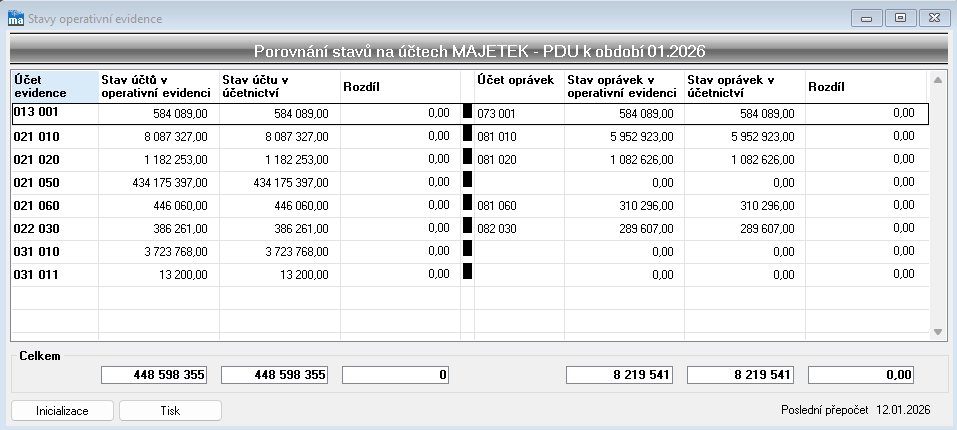The image size is (957, 430).
Task: Click the 13 200,00 účetnictví cell
Action: (x=280, y=274)
